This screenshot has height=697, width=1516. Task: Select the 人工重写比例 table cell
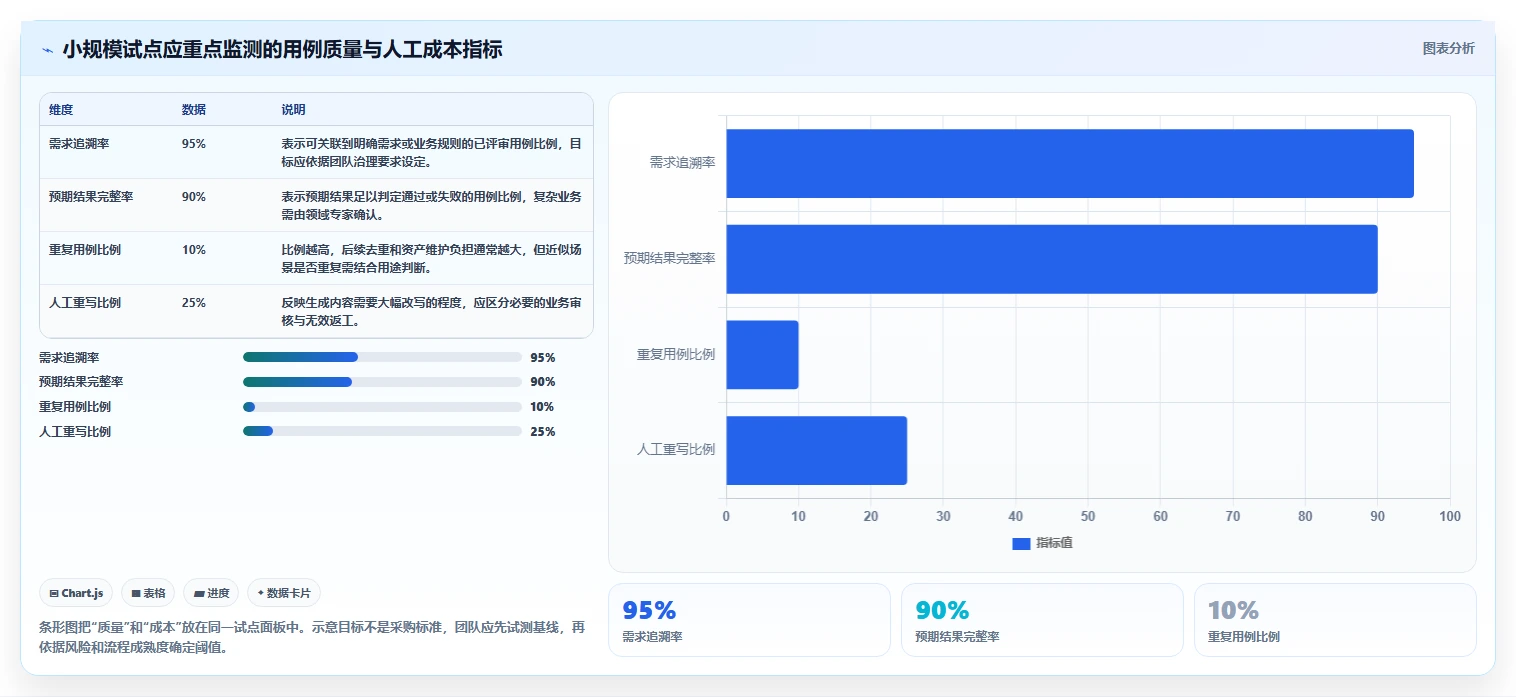85,303
